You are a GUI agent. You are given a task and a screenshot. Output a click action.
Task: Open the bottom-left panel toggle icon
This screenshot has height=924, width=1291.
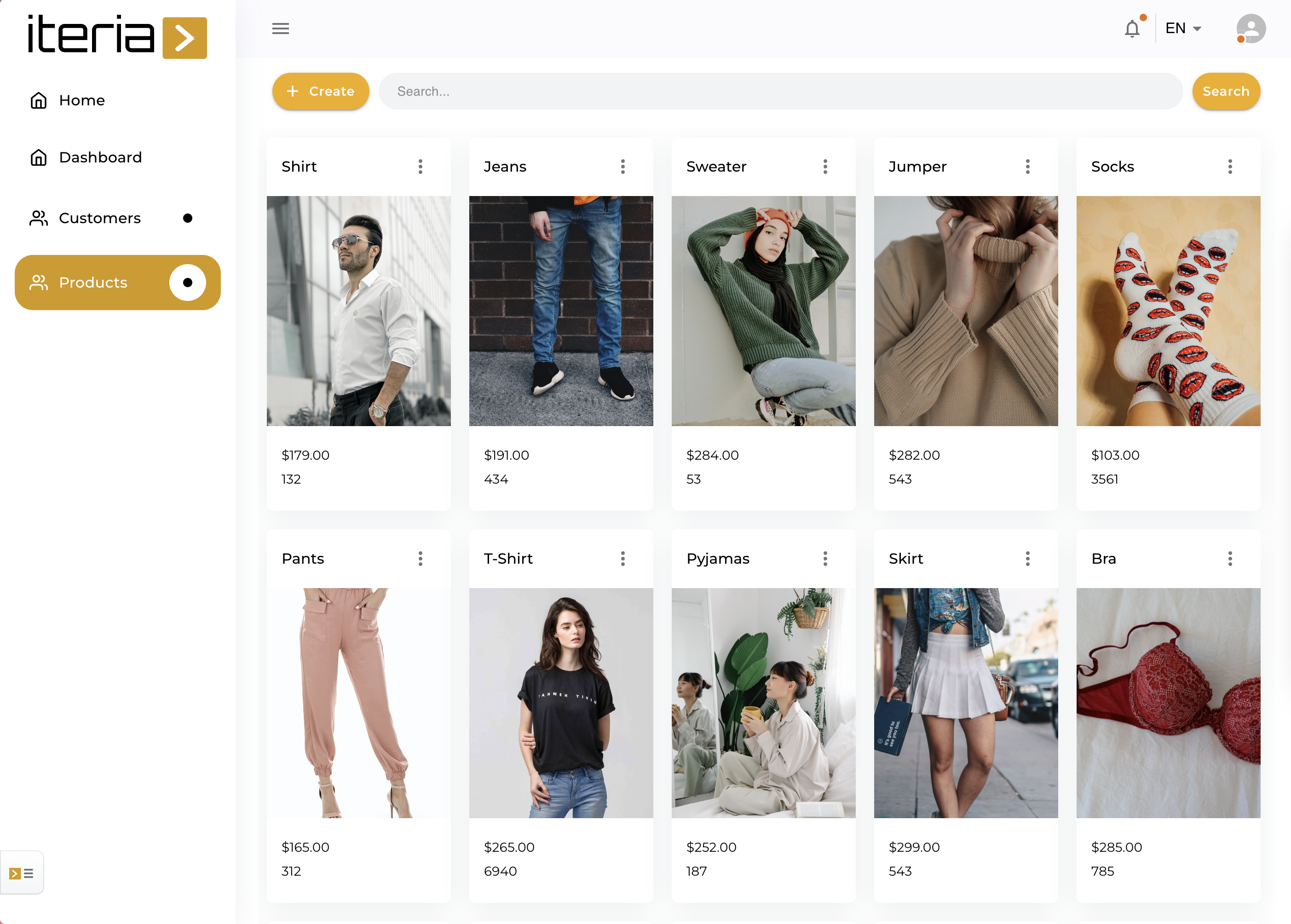pyautogui.click(x=22, y=873)
